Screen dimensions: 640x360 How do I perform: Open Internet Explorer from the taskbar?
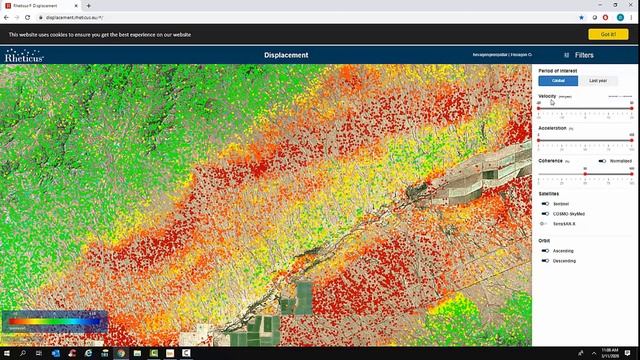point(88,353)
